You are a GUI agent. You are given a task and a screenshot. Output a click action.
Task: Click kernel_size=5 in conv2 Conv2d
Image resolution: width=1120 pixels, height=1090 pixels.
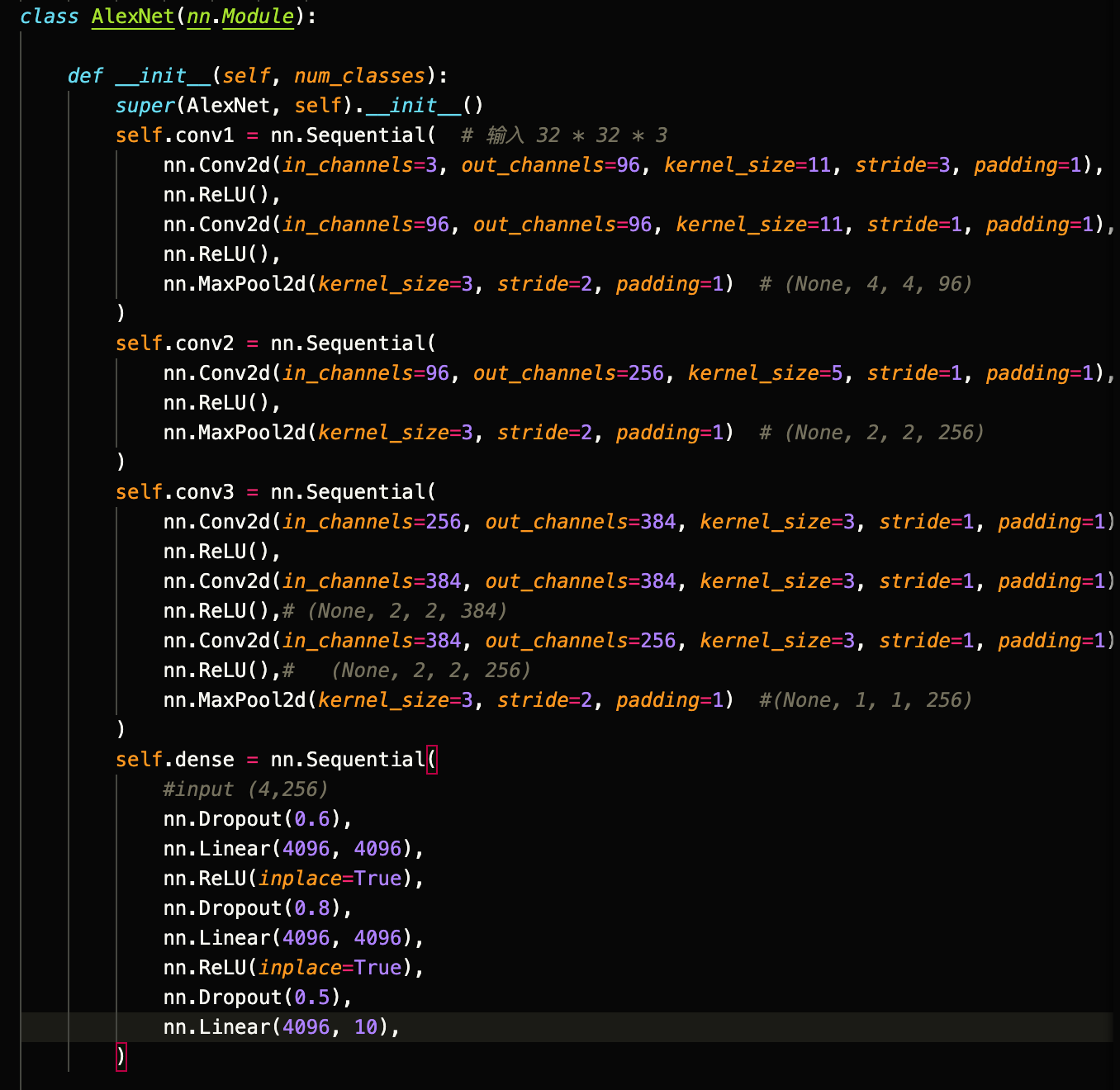766,373
